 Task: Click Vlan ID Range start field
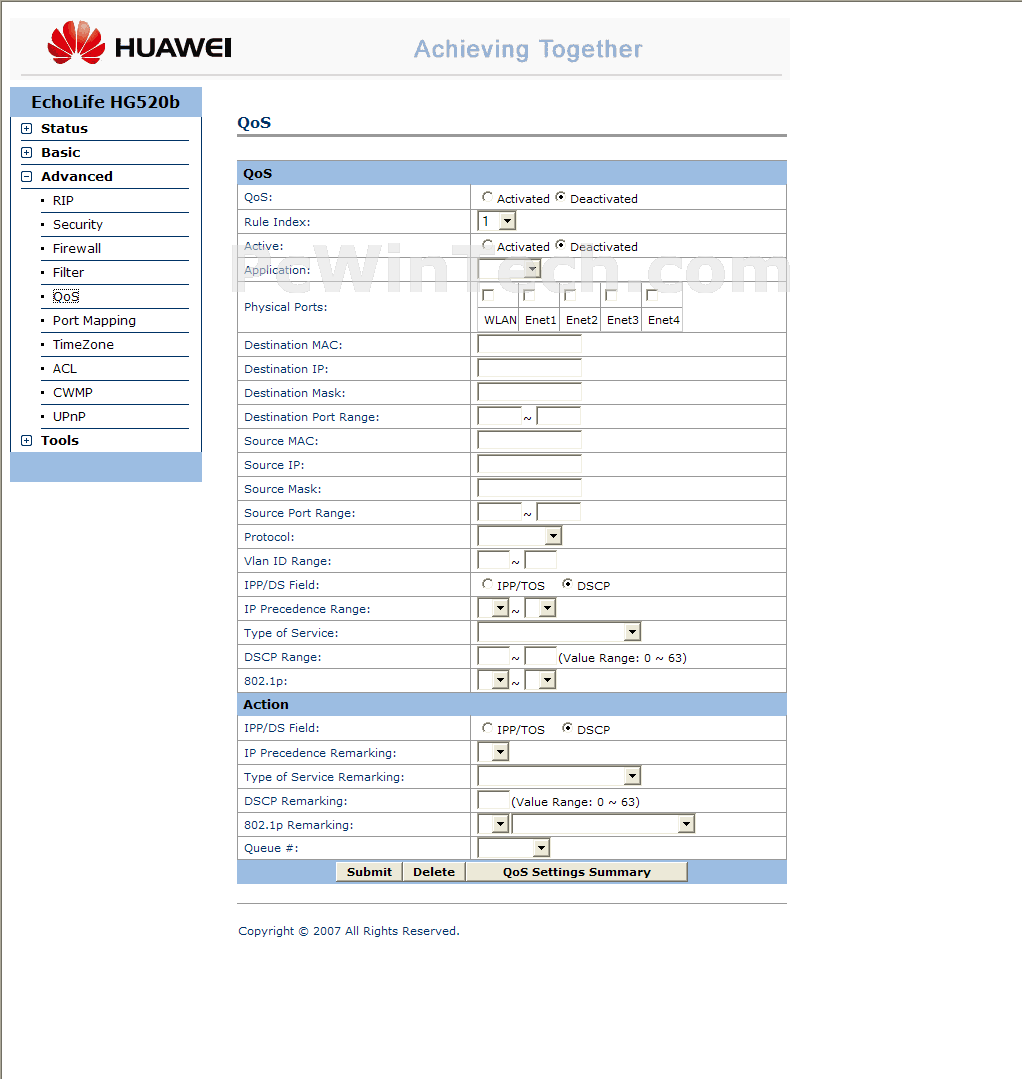pos(493,560)
